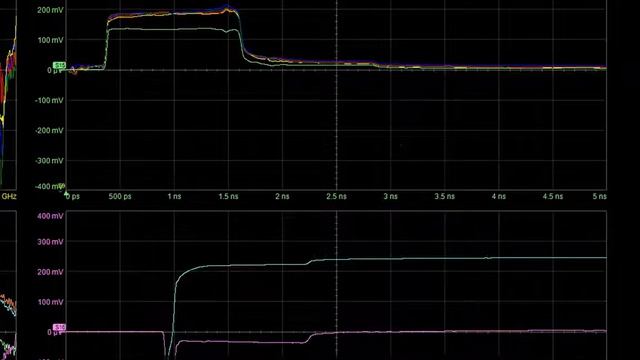Screen dimensions: 640x360
Task: Click the 'GHz' frequency axis label
Action: 9,196
